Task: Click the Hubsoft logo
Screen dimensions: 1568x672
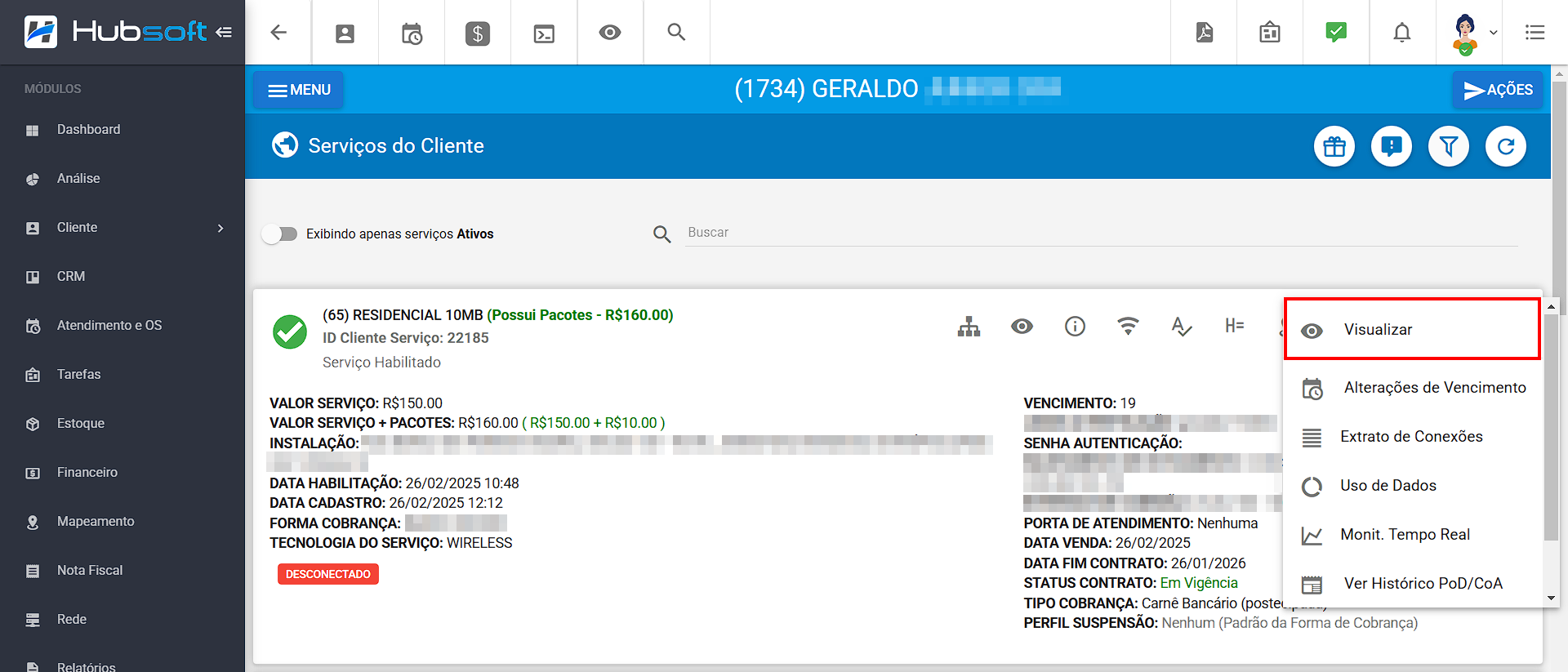Action: [116, 32]
